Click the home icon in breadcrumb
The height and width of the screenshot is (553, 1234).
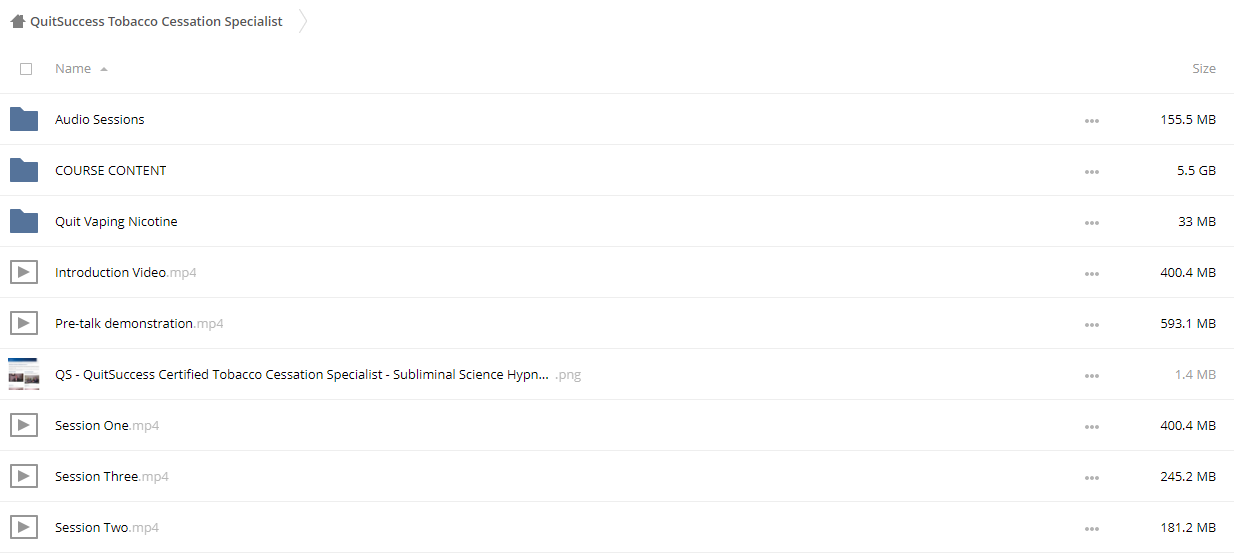(18, 21)
